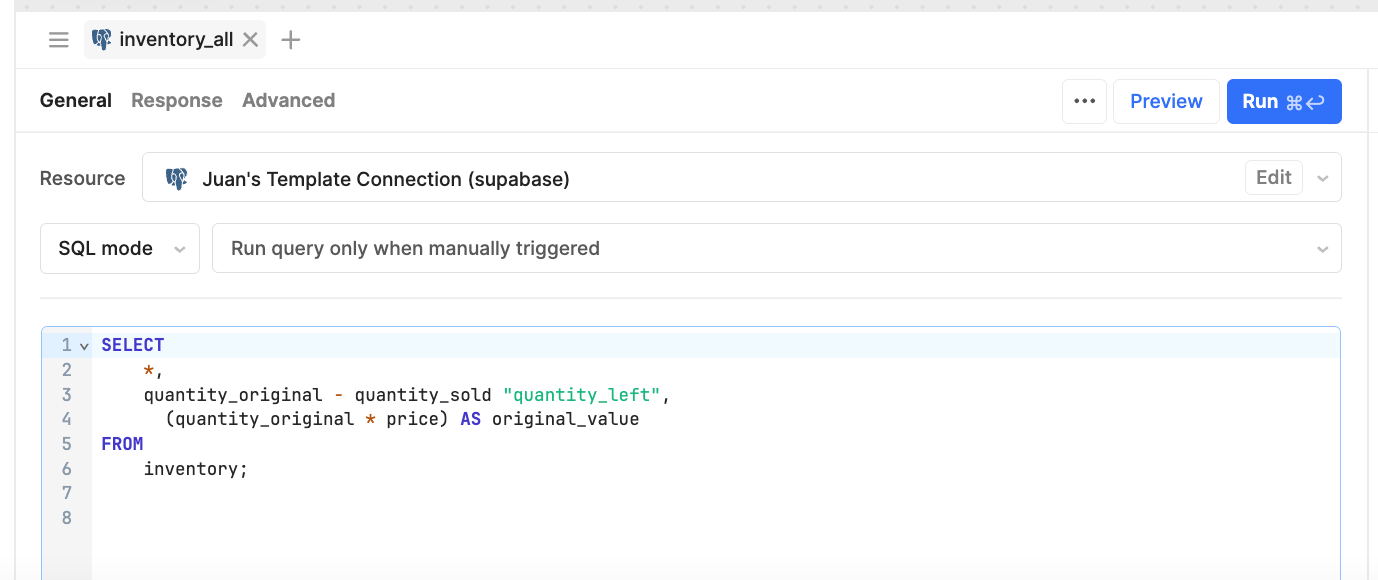
Task: Expand resource dropdown chevron
Action: click(1323, 179)
